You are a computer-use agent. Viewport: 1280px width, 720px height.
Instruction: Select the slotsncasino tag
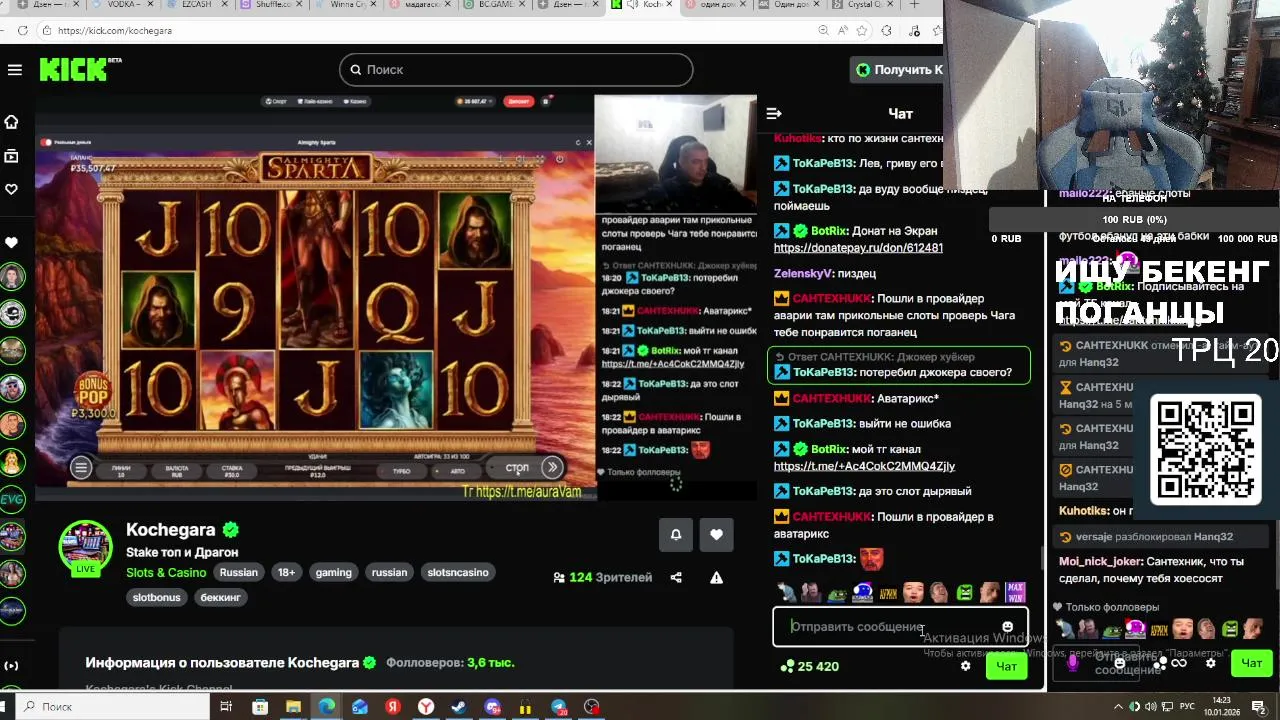pyautogui.click(x=458, y=573)
